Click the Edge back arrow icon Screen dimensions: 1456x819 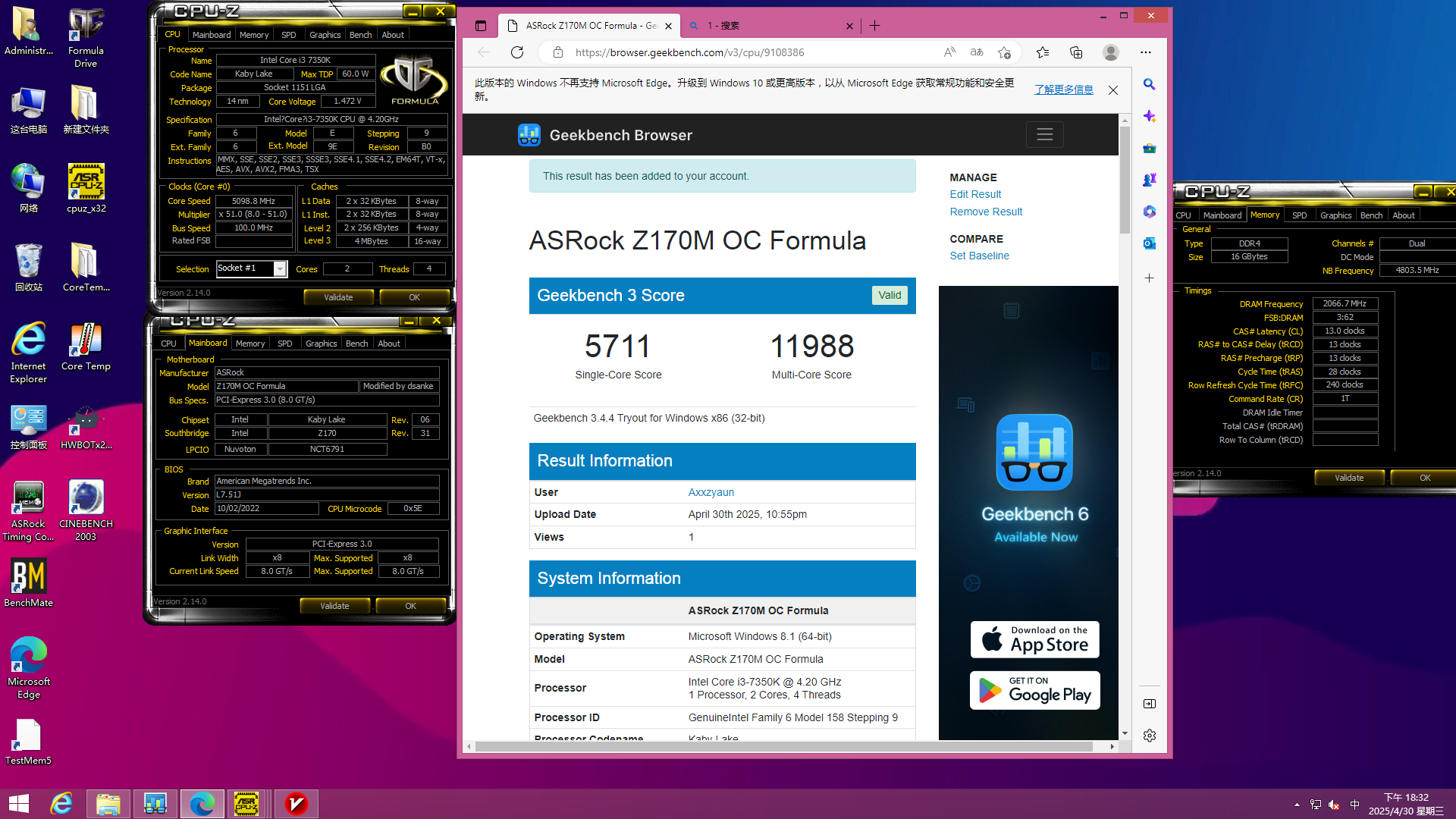484,52
